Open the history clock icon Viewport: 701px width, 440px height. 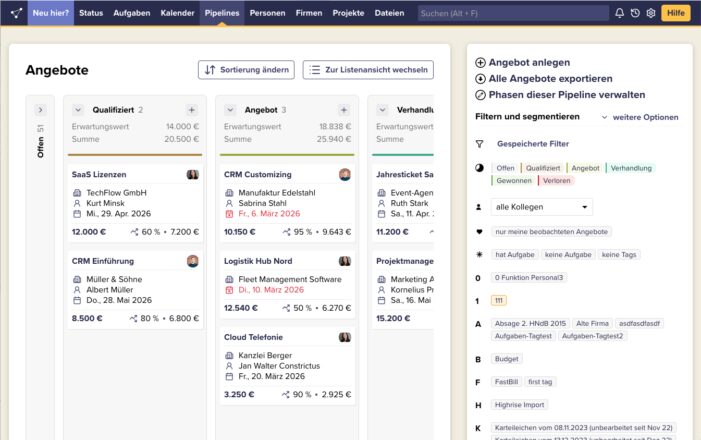[x=635, y=13]
